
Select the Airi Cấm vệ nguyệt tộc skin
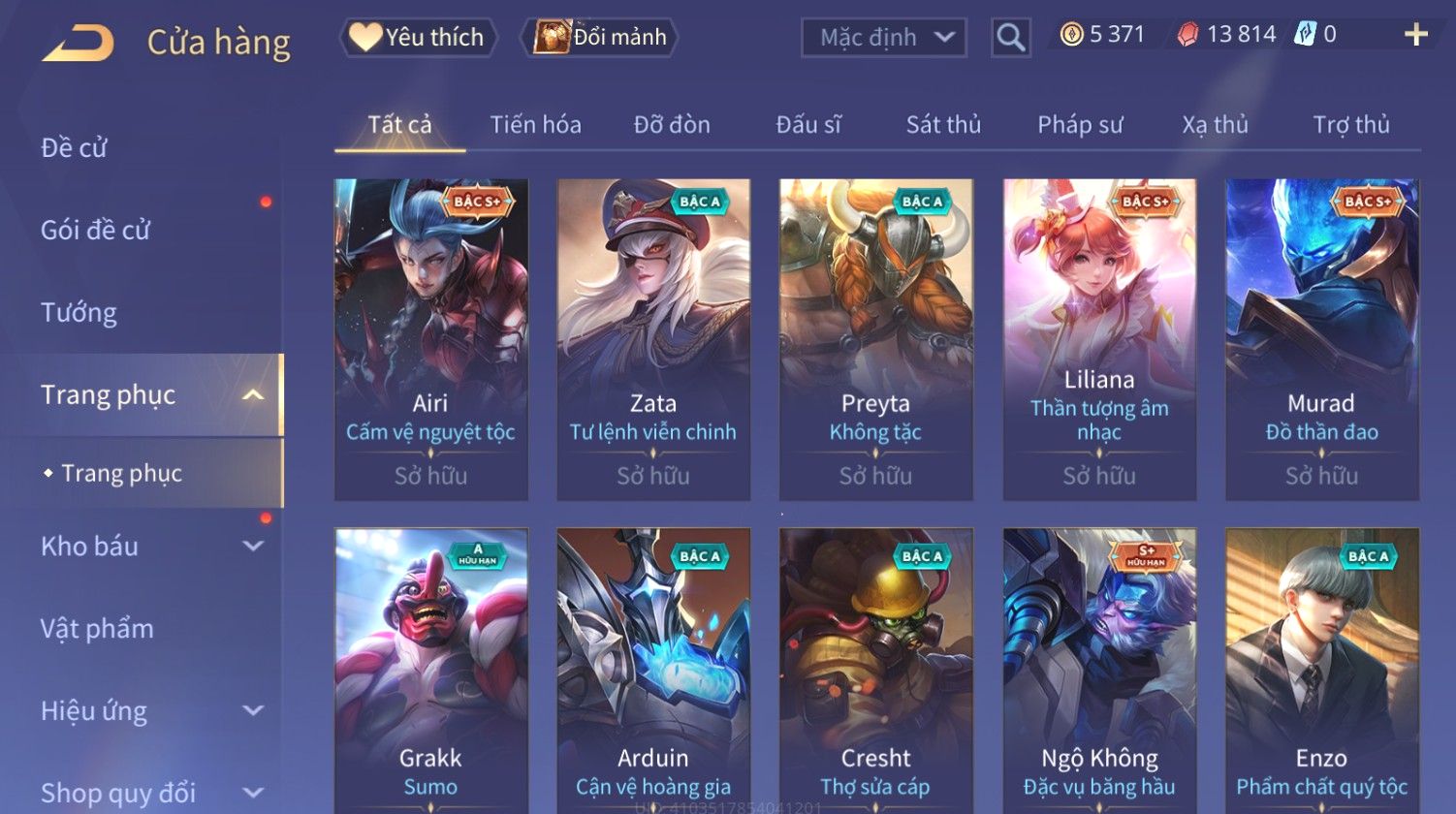click(x=430, y=339)
